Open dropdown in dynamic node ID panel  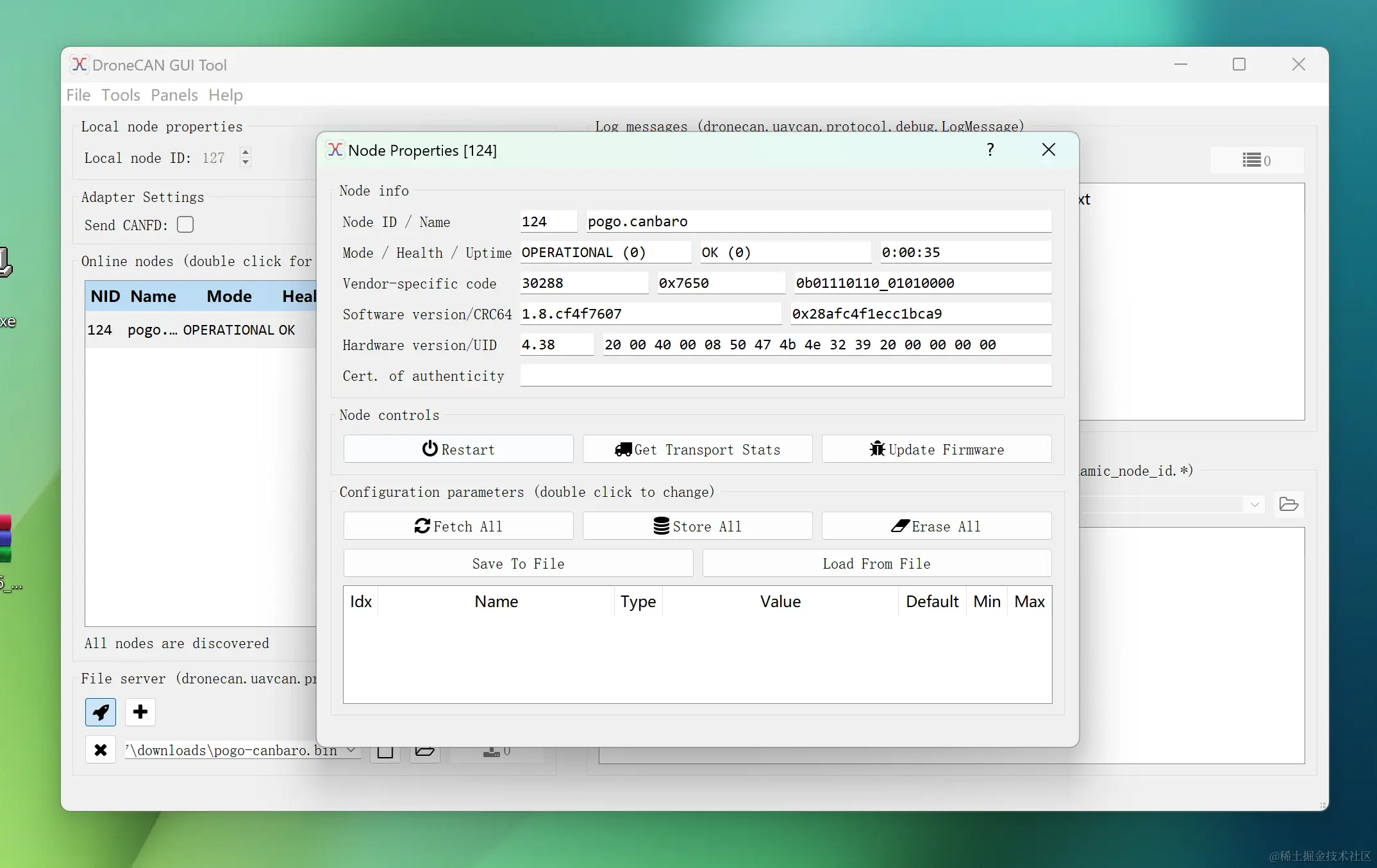click(1255, 505)
